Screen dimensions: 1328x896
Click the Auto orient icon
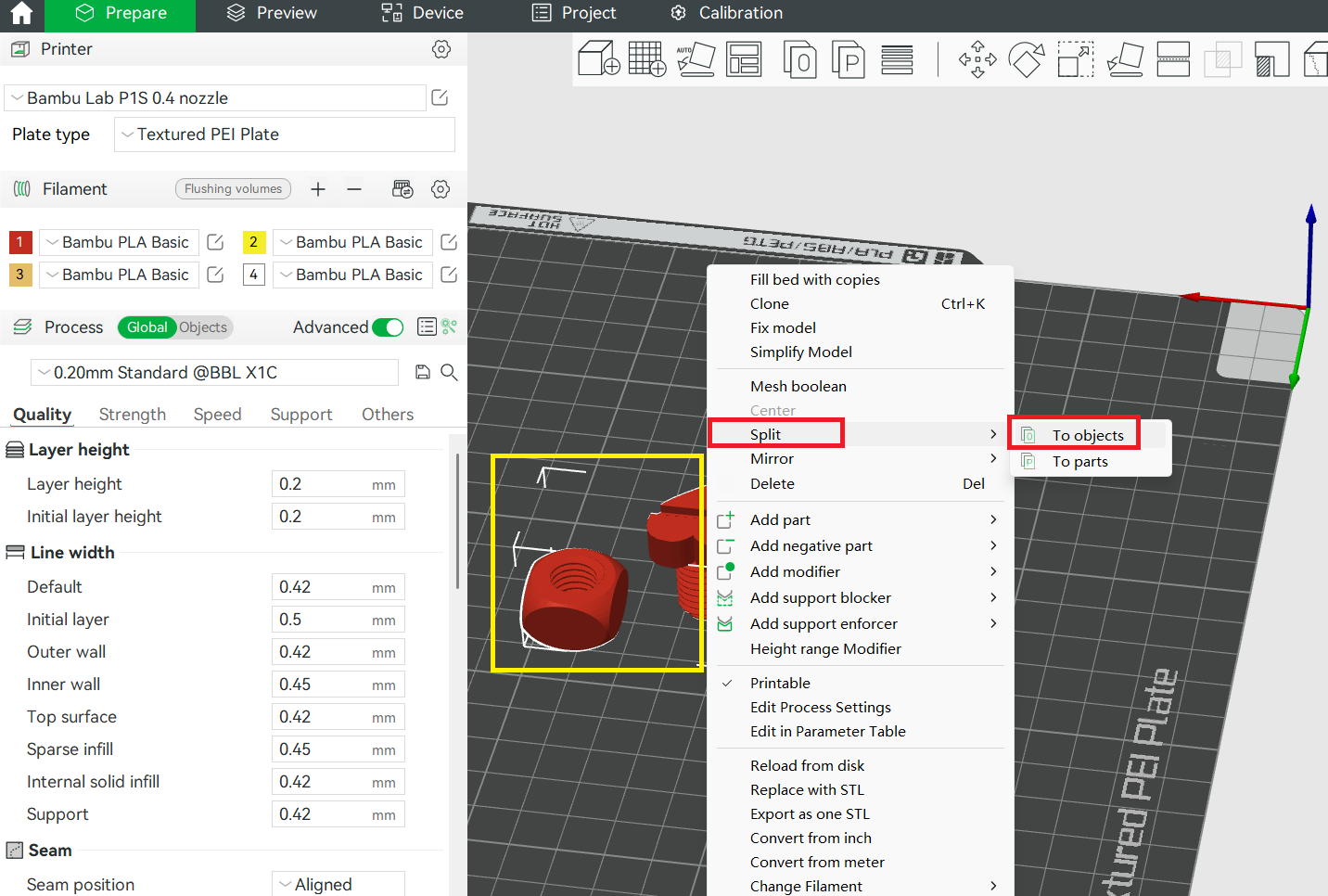pos(696,58)
